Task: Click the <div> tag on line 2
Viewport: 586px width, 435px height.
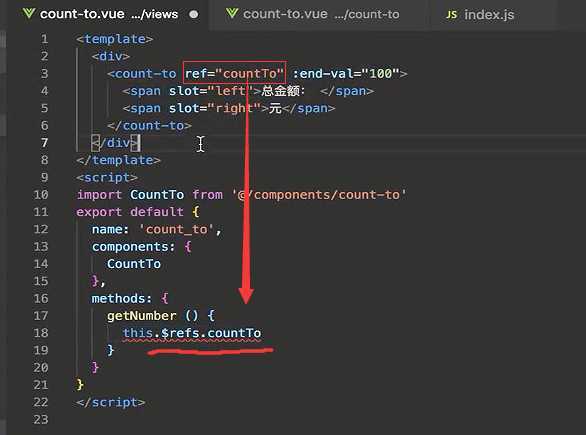Action: pos(111,56)
